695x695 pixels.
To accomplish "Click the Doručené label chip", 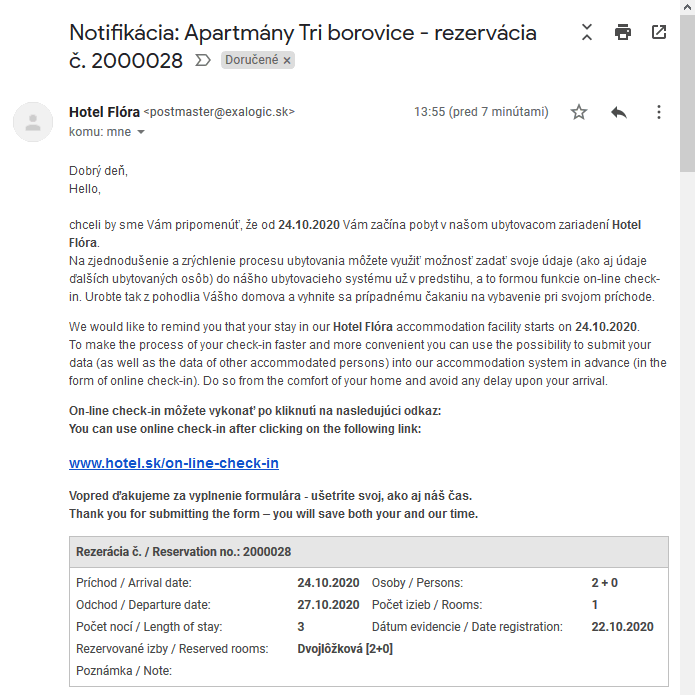I will 250,61.
